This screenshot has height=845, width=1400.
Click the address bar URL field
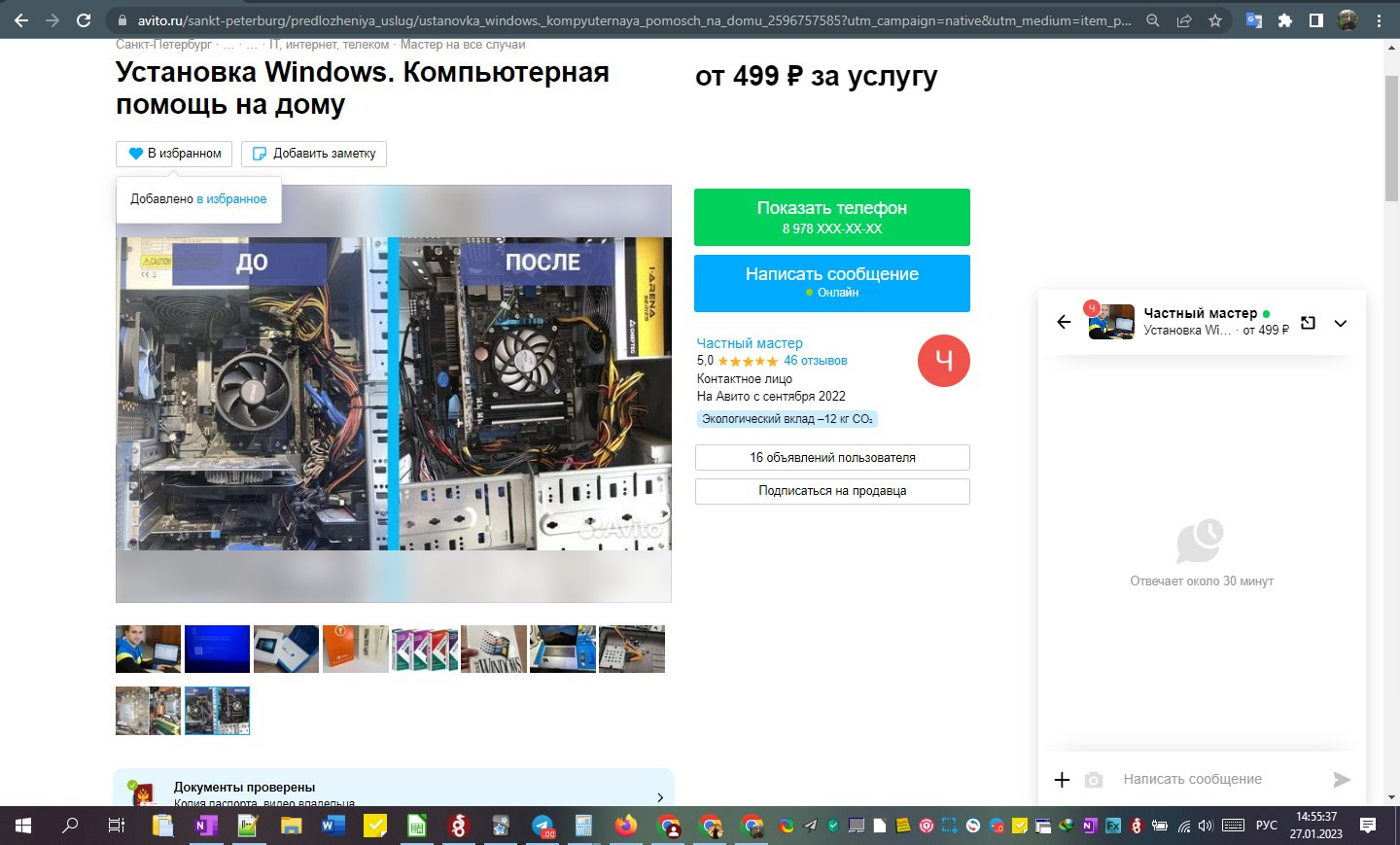point(634,20)
